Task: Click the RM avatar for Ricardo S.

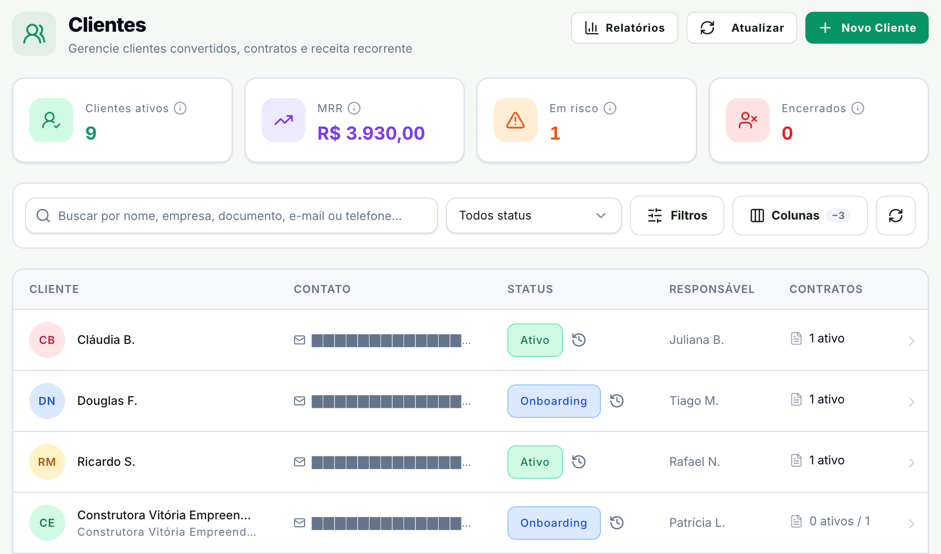Action: tap(47, 462)
